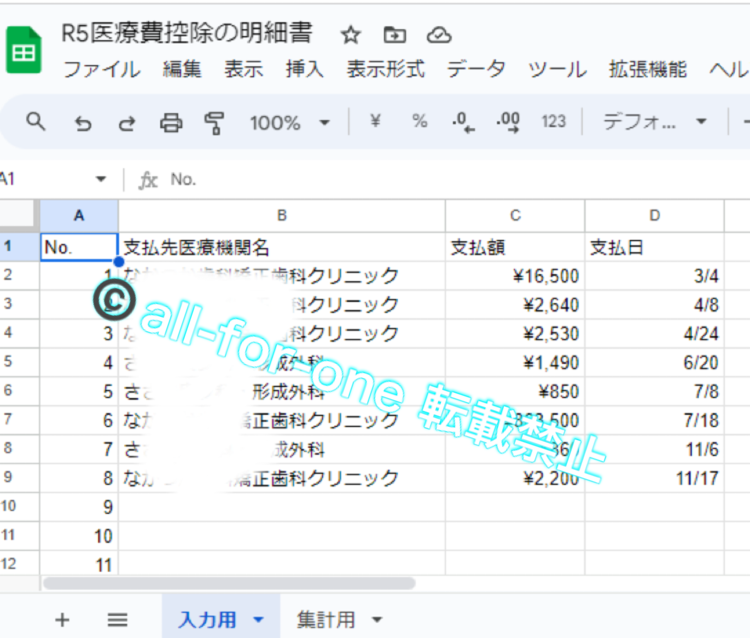
Task: Open the 拡張機能 menu
Action: point(648,69)
